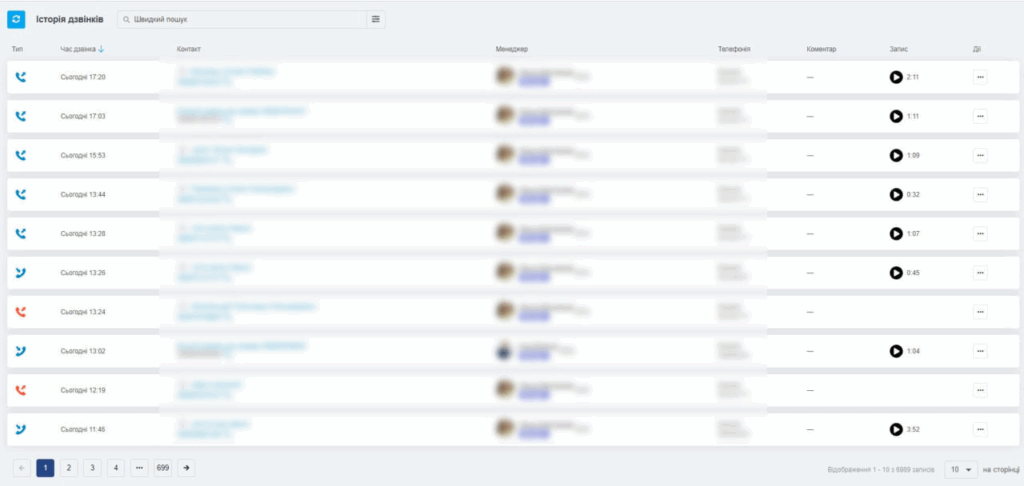
Task: Click the blue refresh icon button
Action: (x=17, y=19)
